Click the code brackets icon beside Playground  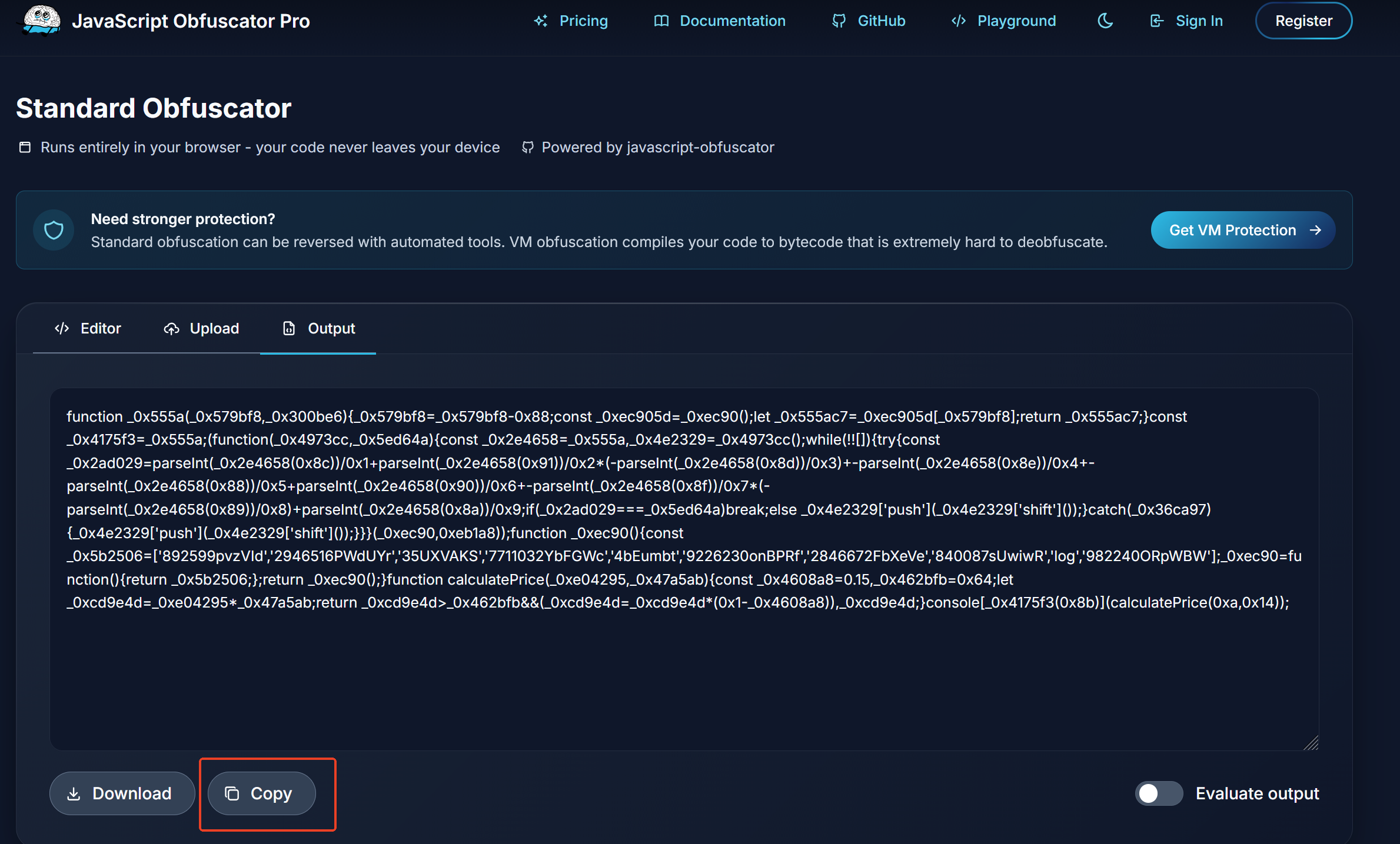958,21
